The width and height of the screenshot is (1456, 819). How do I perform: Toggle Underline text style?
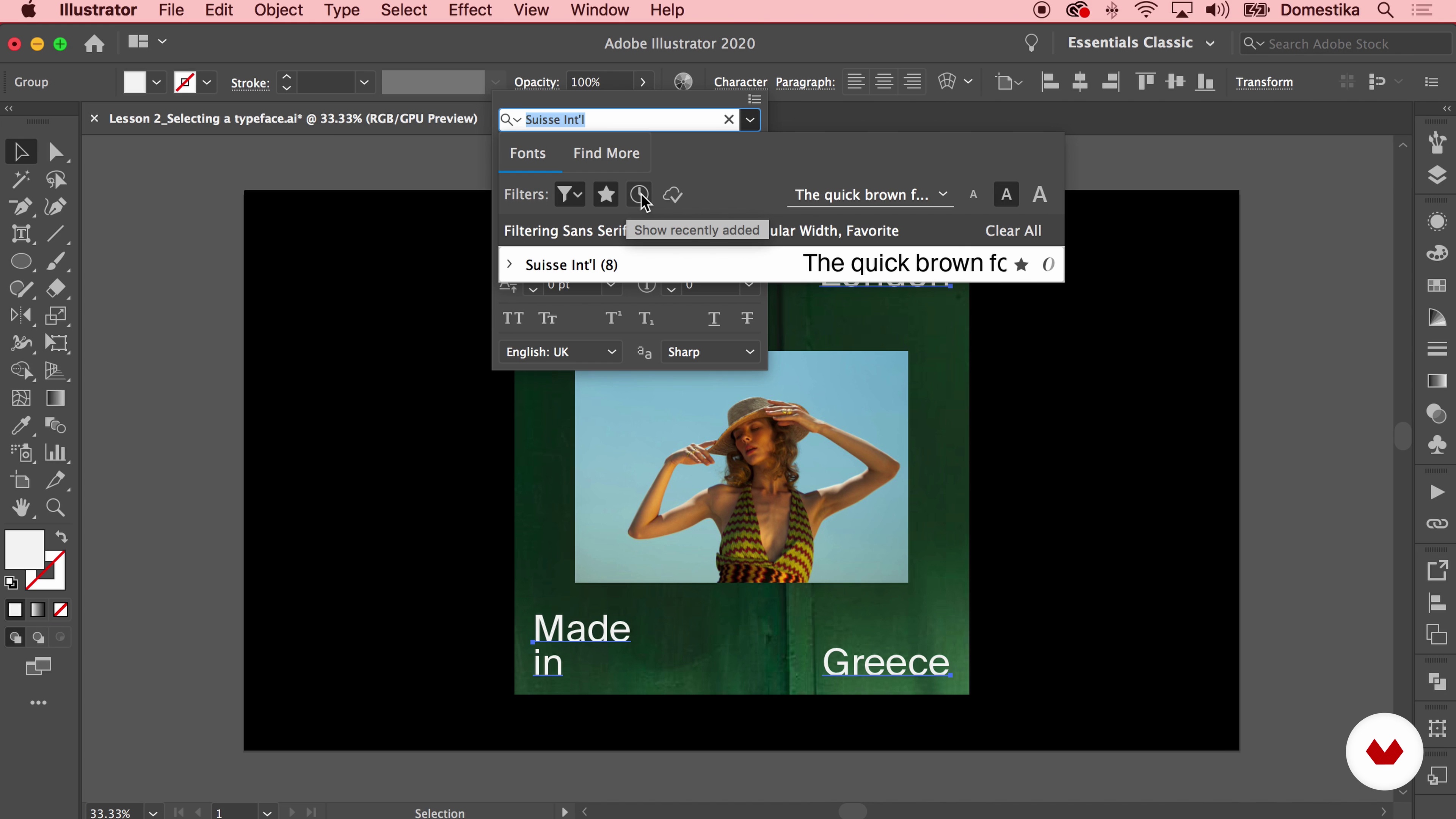coord(714,318)
